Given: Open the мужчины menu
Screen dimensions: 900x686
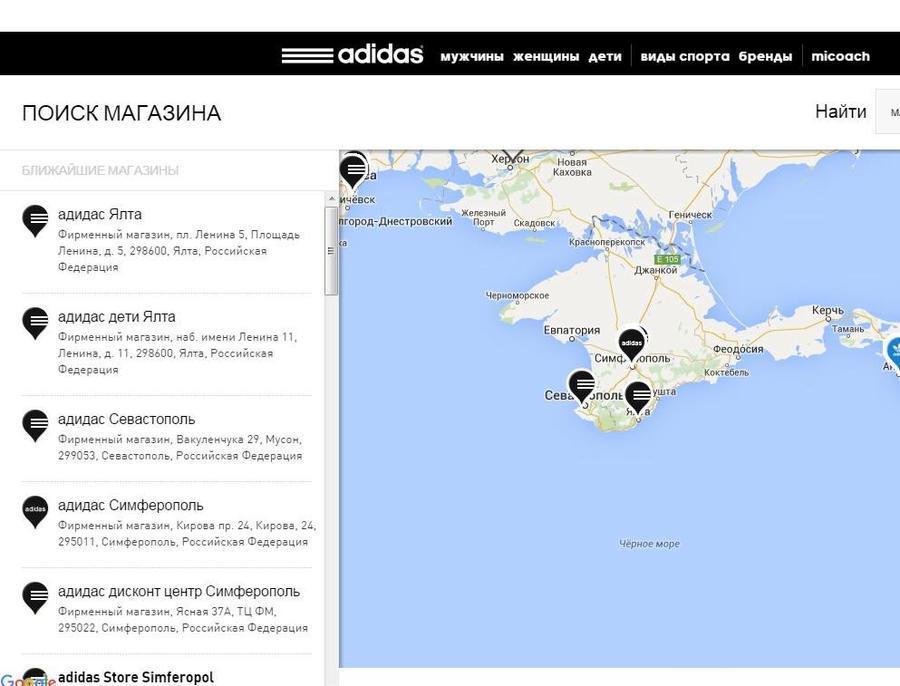Looking at the screenshot, I should tap(472, 56).
